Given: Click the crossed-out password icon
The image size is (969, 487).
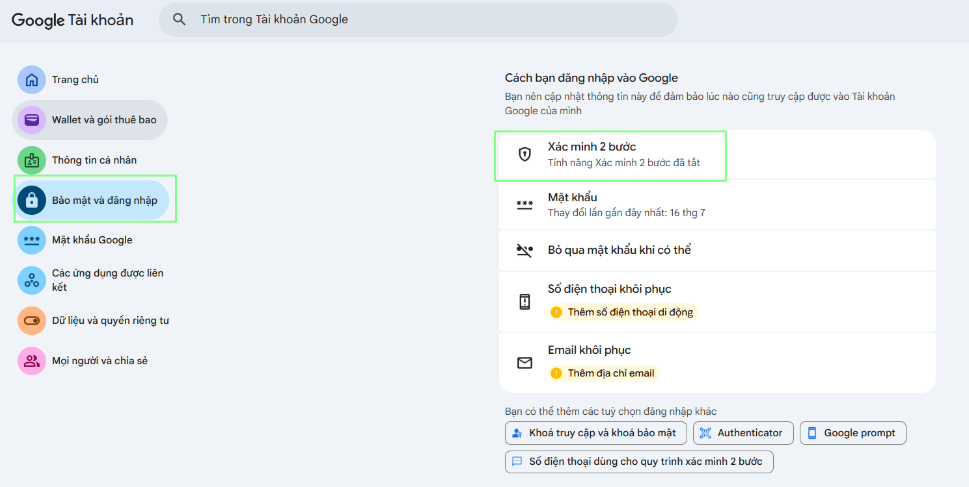Looking at the screenshot, I should point(524,250).
